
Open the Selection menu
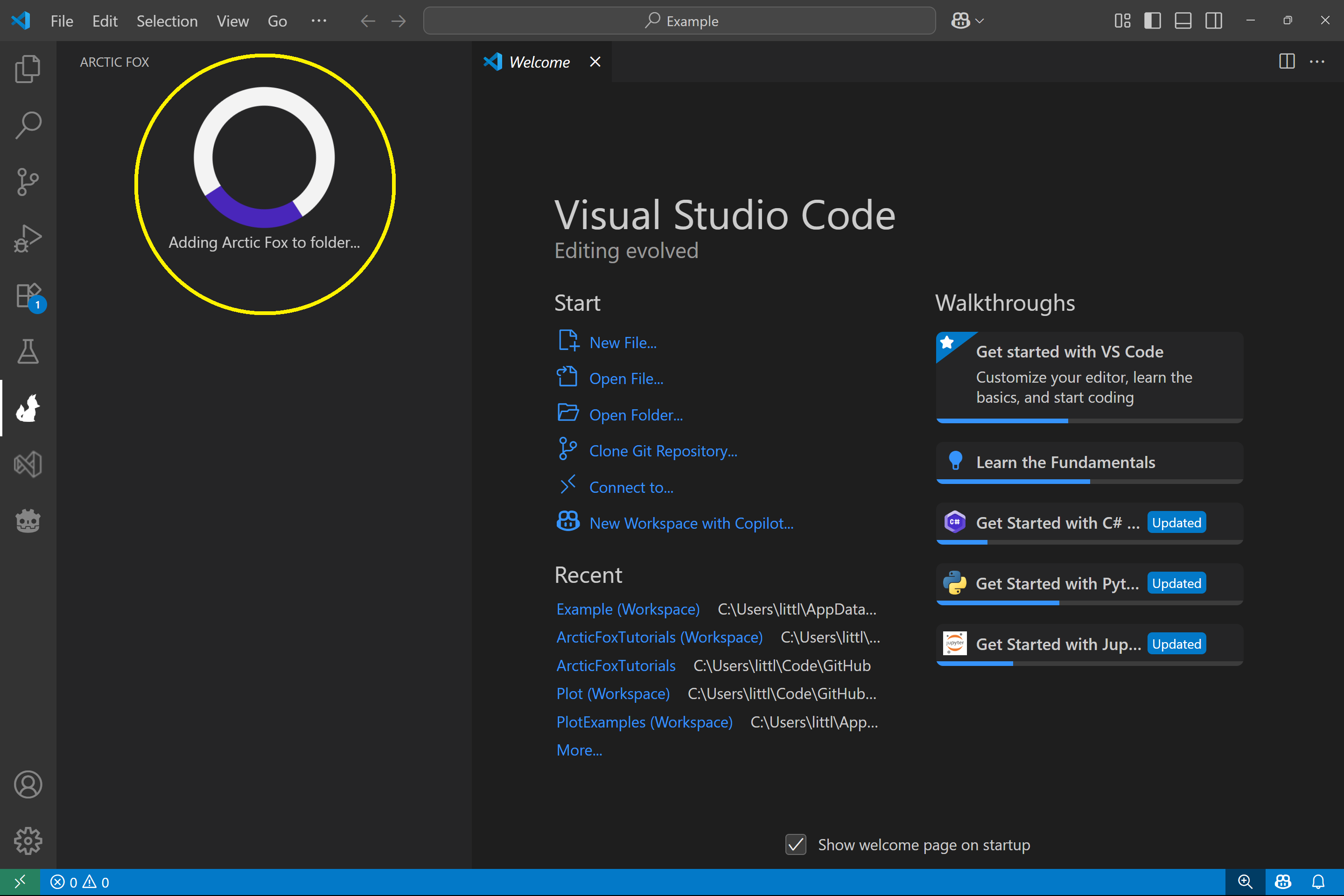(167, 21)
